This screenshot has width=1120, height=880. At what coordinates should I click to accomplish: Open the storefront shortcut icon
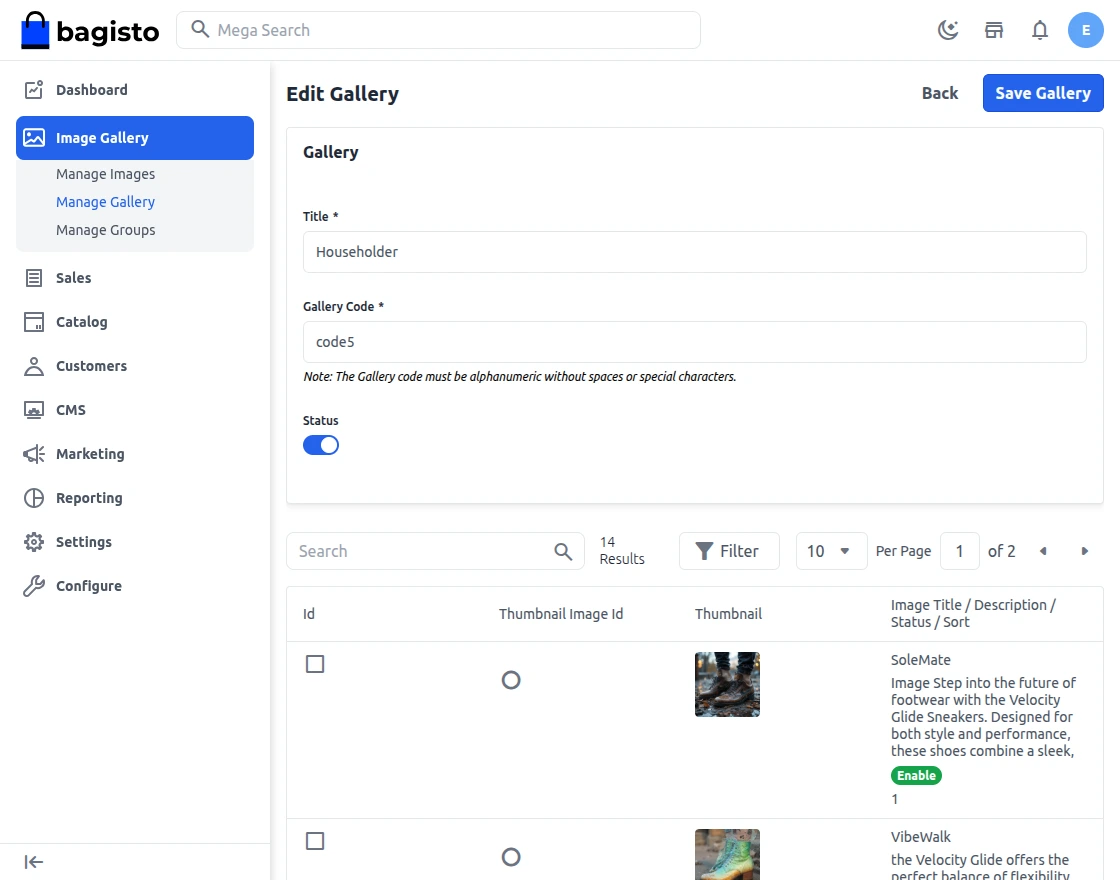(993, 30)
